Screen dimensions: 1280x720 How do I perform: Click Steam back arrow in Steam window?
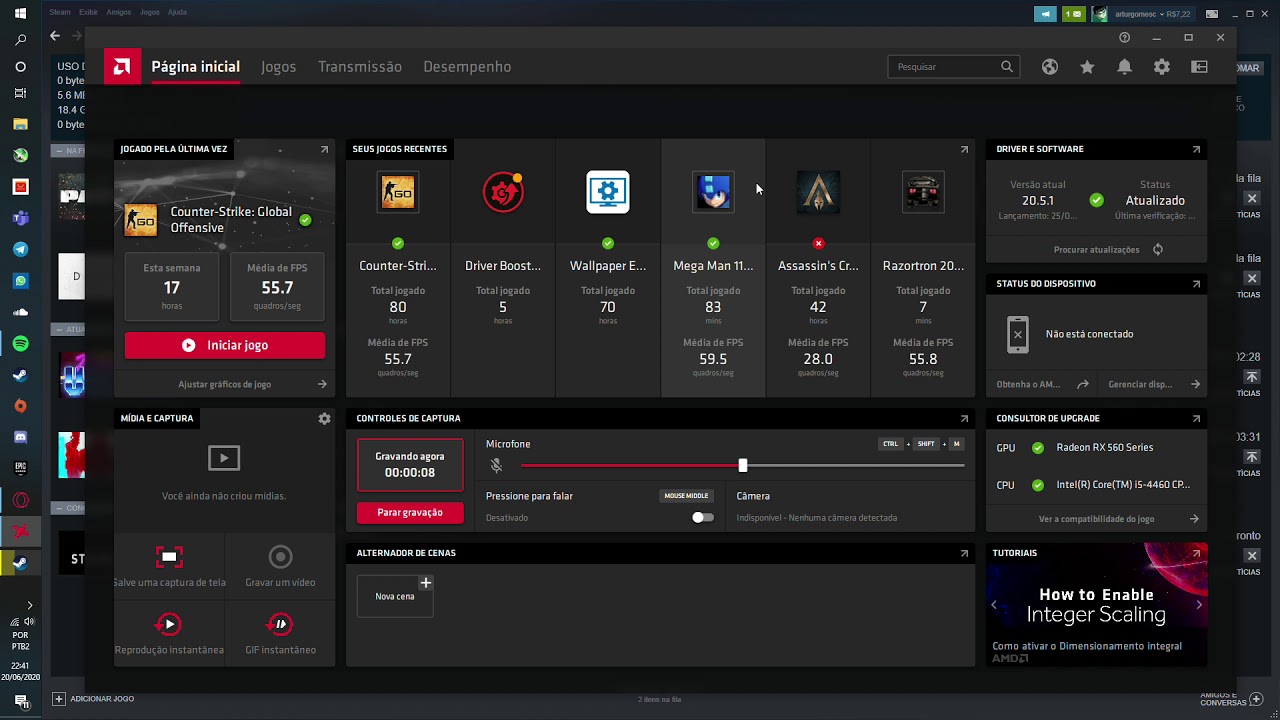click(x=55, y=36)
